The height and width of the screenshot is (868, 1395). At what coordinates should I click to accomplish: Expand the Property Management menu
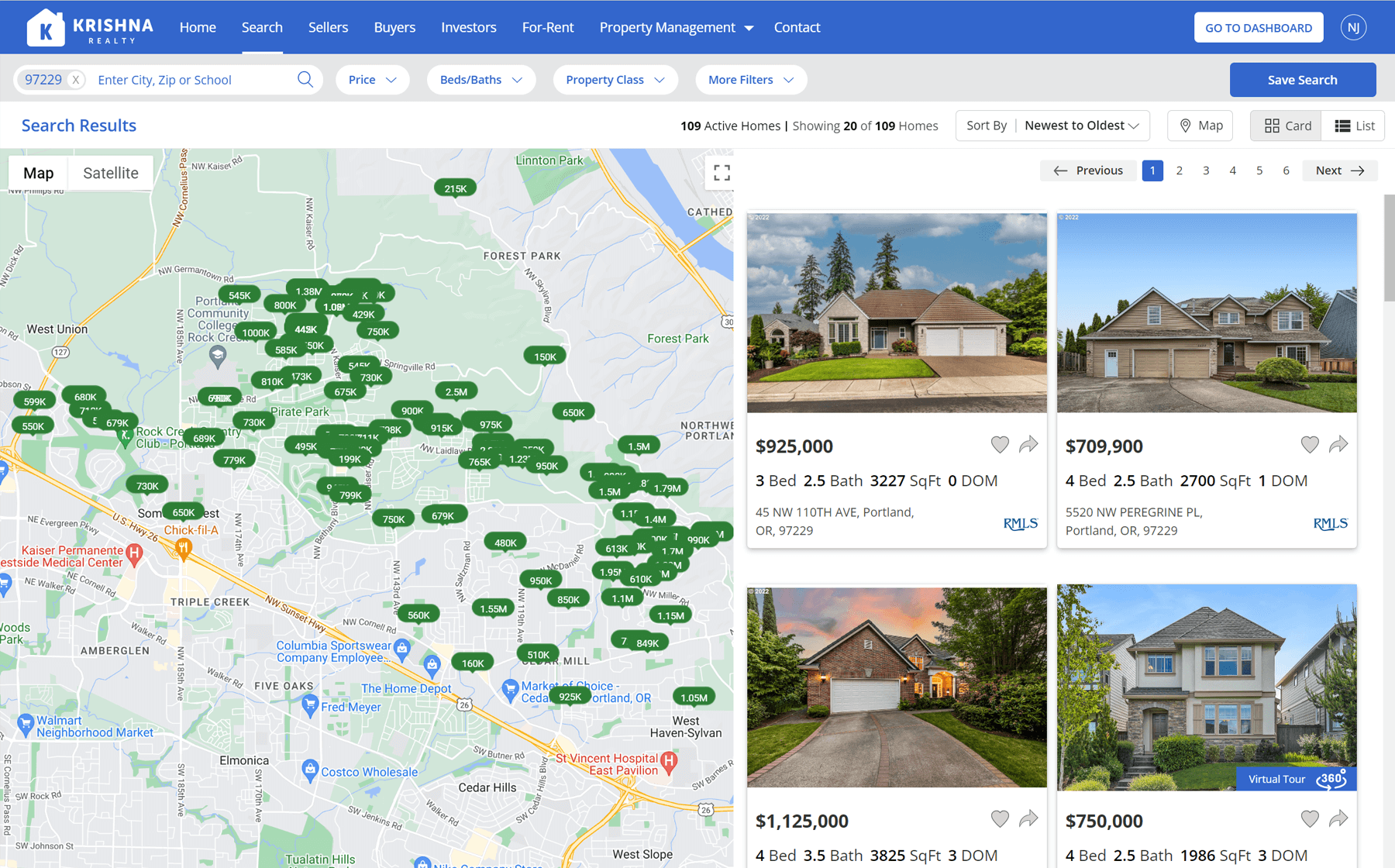(676, 27)
